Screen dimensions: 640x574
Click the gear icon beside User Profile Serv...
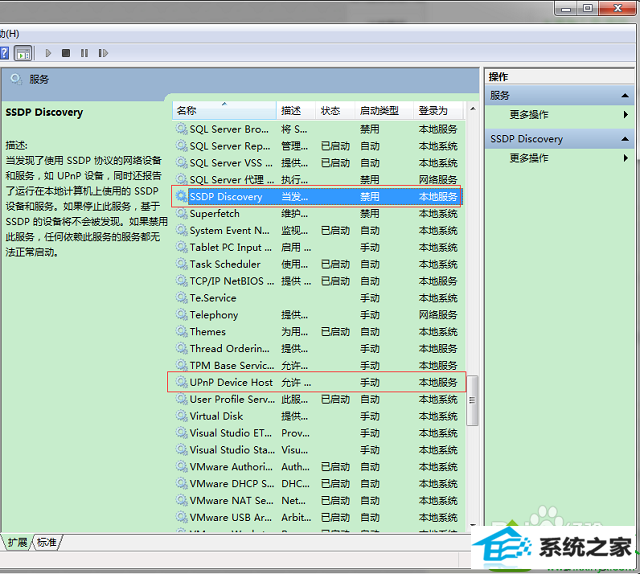point(181,399)
